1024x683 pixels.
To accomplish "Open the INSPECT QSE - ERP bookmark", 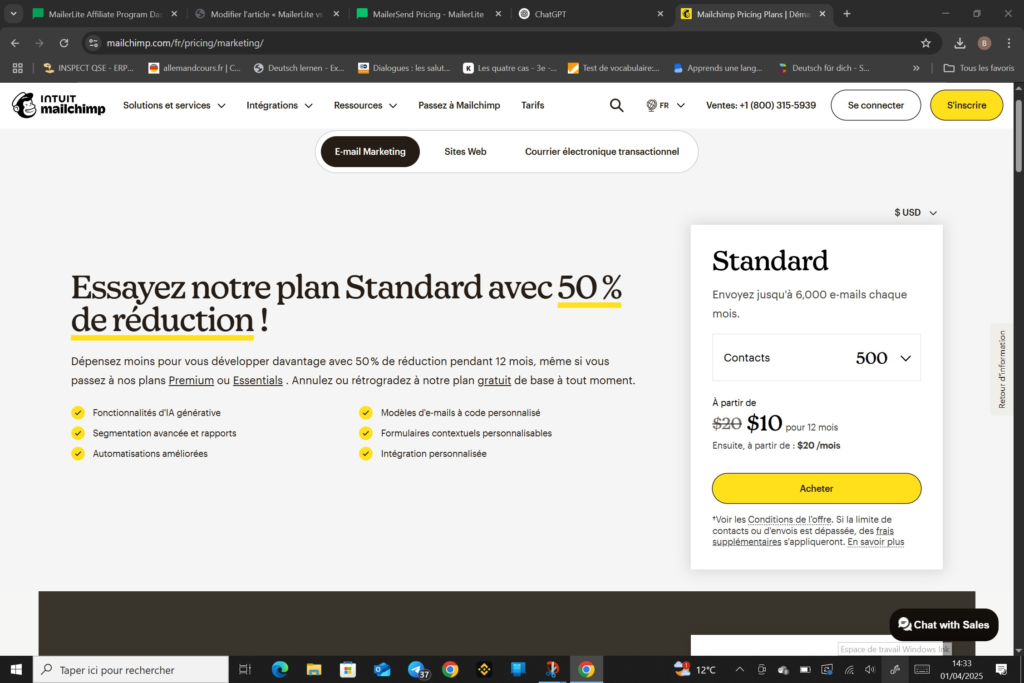I will [88, 68].
